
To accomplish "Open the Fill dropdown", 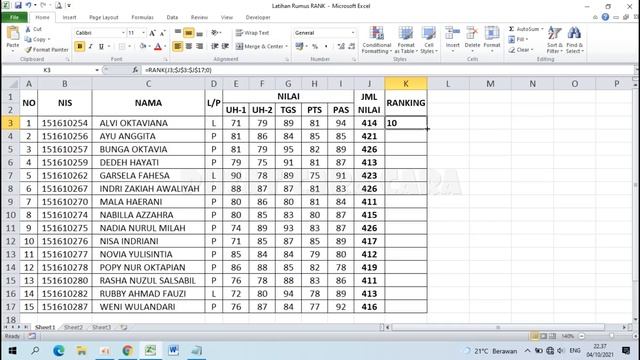I will [518, 39].
